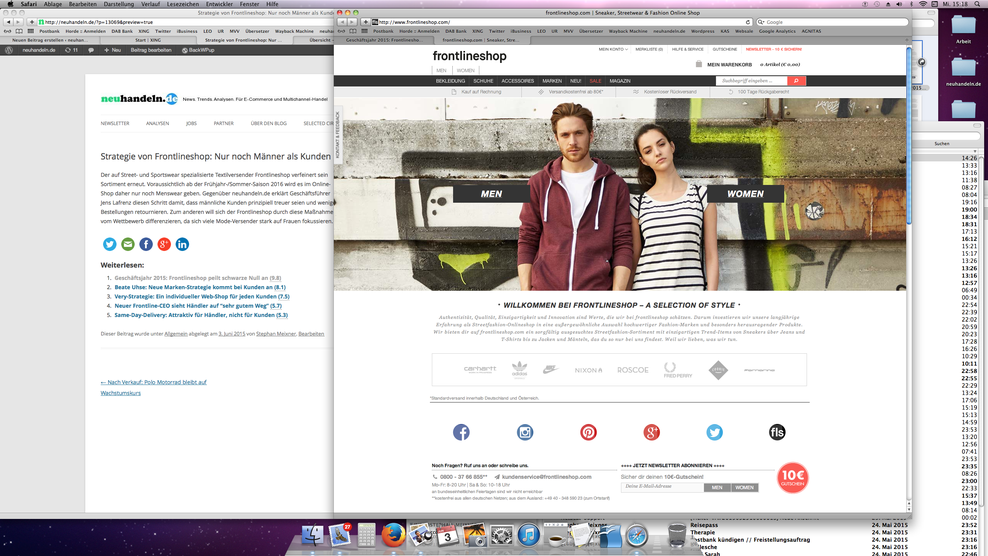Share article via green email icon

pos(128,244)
